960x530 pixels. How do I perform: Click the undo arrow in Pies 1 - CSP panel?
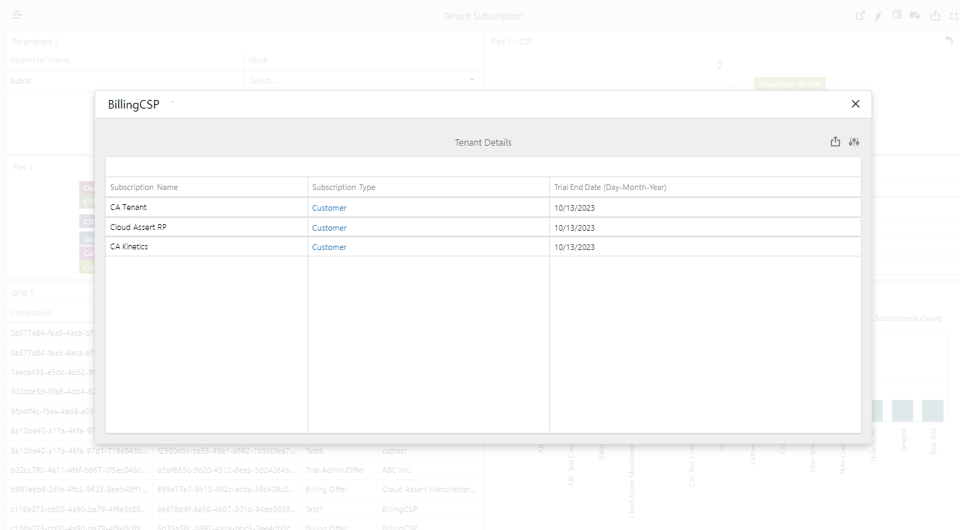click(x=949, y=41)
